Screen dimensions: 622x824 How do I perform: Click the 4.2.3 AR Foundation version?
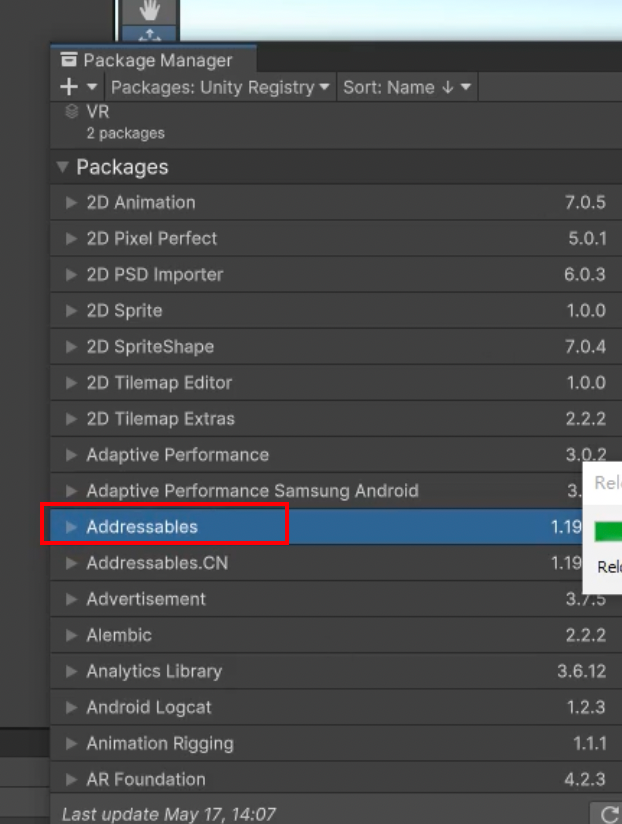pos(585,779)
